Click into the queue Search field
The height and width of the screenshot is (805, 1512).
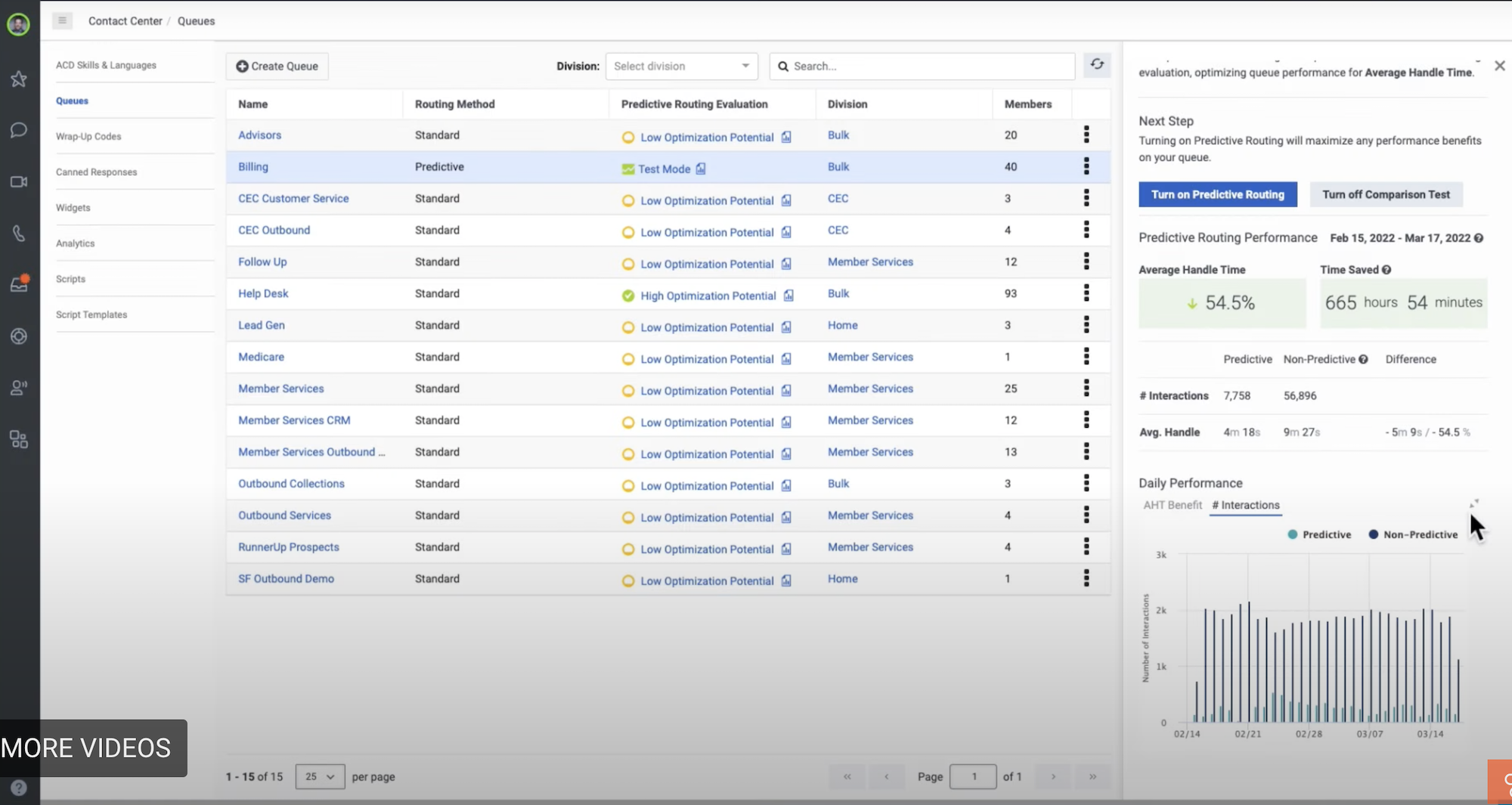[x=922, y=66]
